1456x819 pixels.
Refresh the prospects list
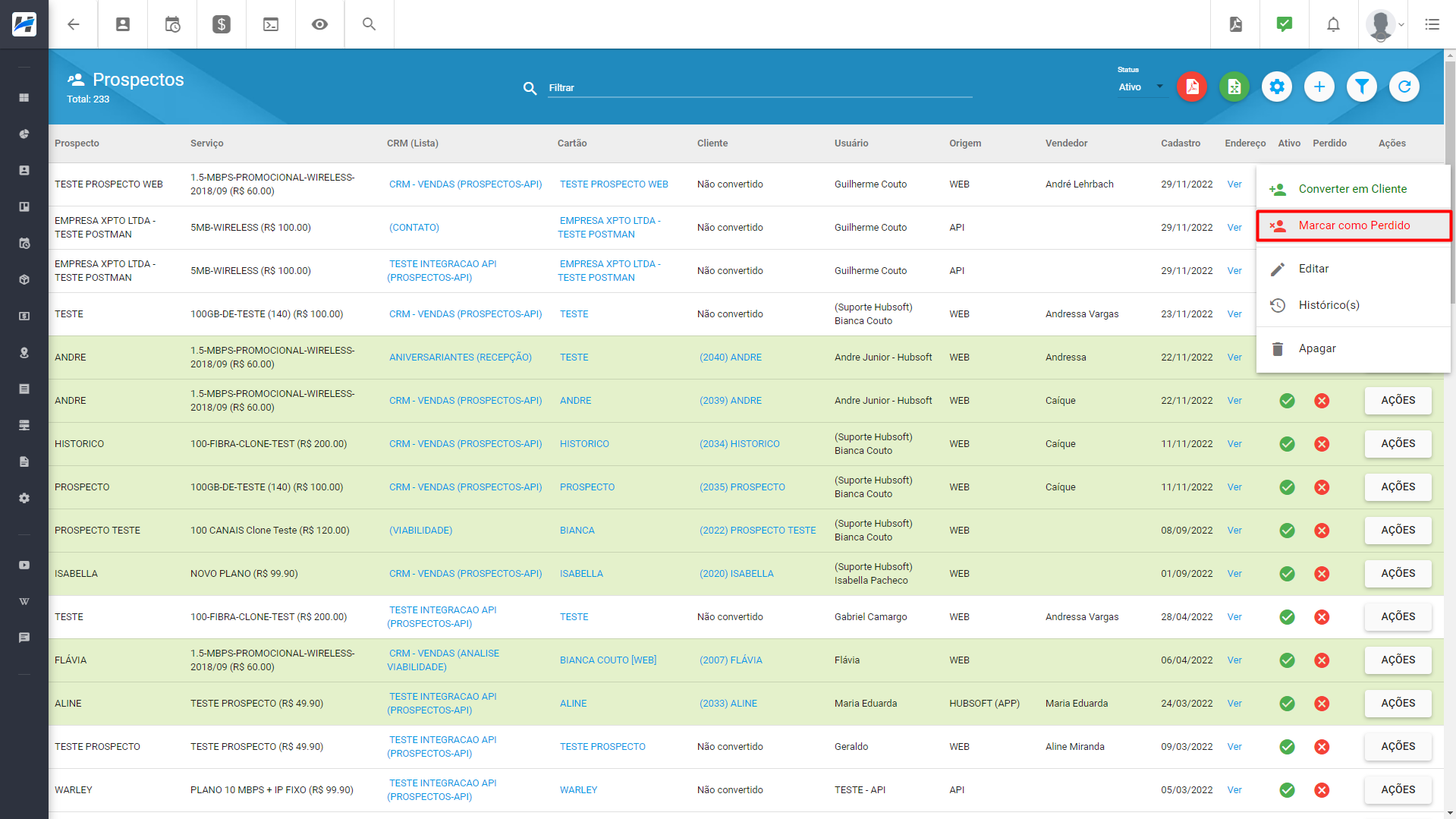(1404, 87)
